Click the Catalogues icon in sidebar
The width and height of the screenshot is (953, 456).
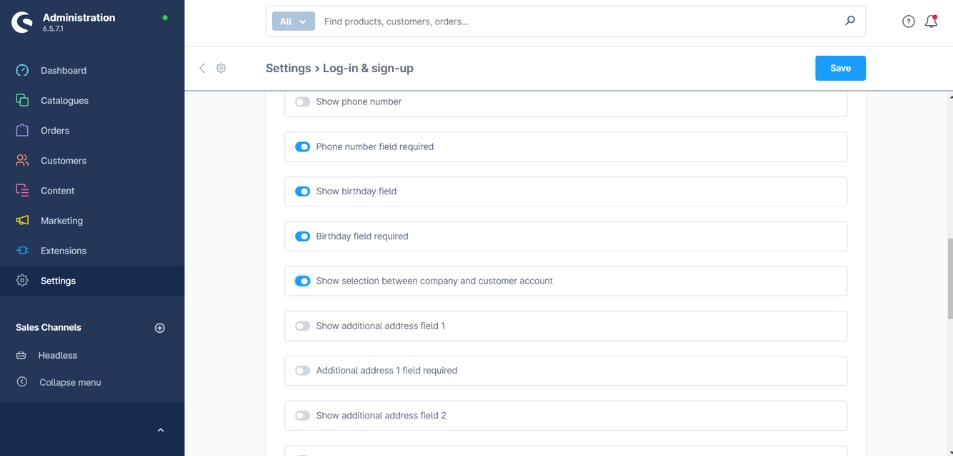click(22, 101)
